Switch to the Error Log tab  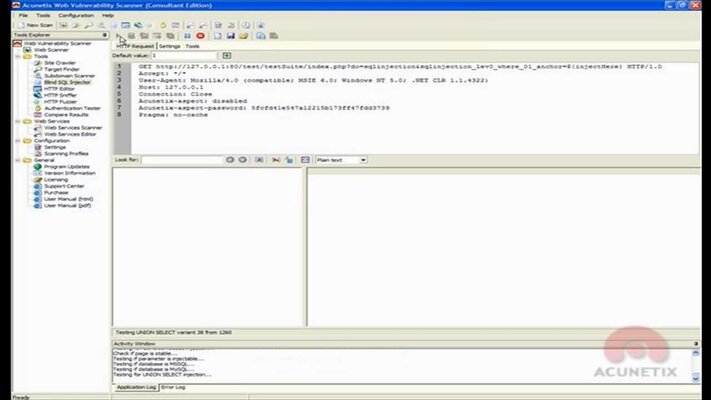click(173, 387)
